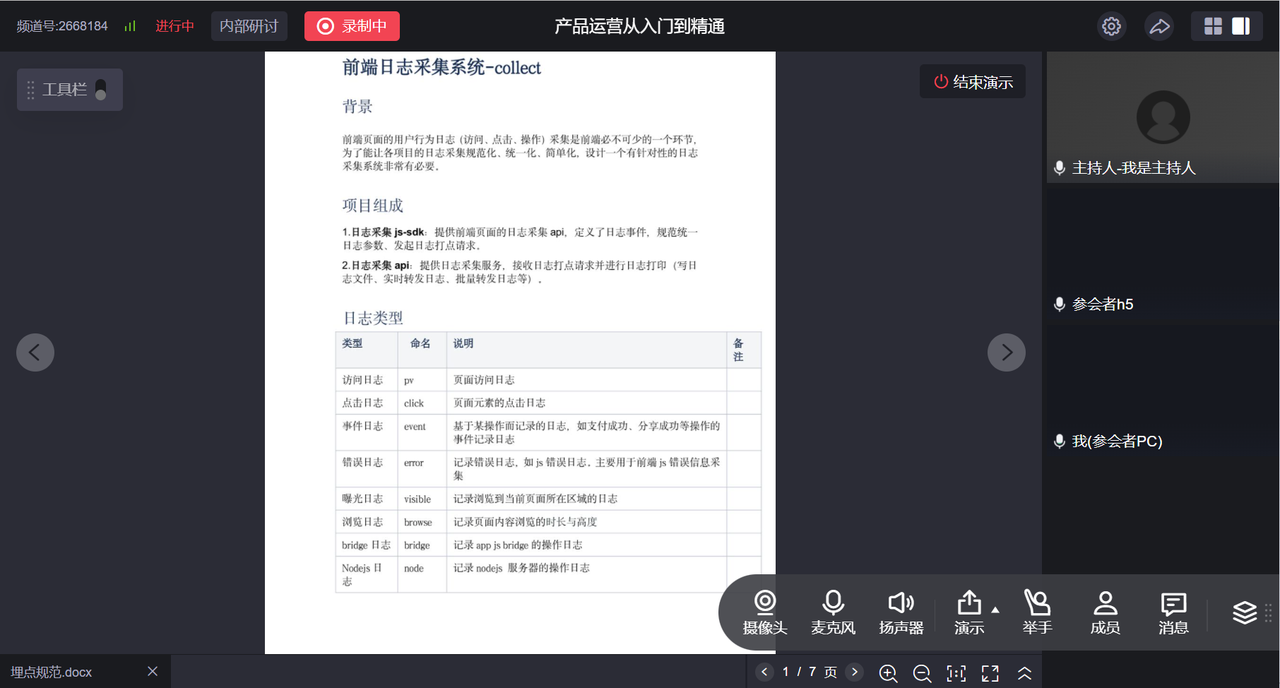1280x688 pixels.
Task: Click the 错误日志 table cell
Action: tap(366, 469)
